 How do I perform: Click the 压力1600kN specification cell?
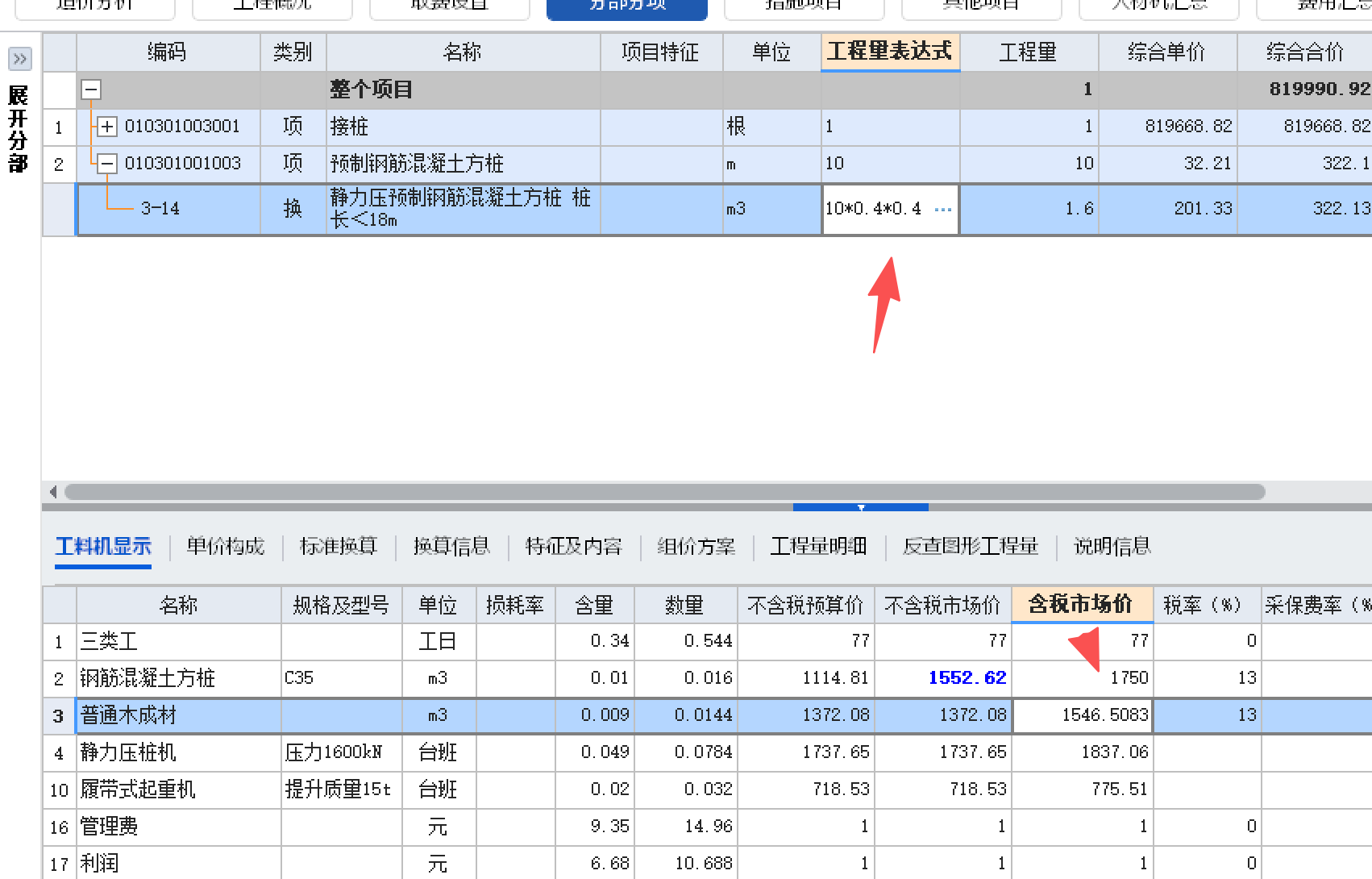pos(342,753)
